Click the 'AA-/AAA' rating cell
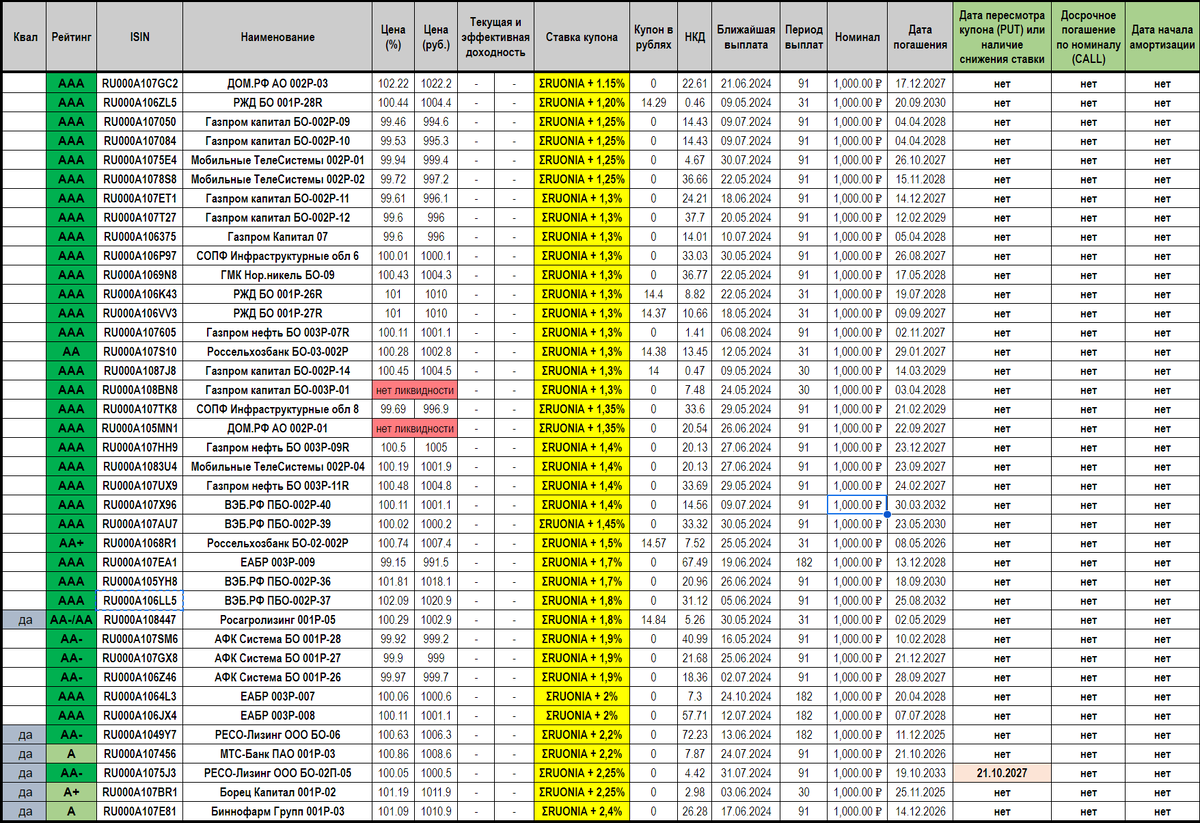The image size is (1200, 823). tap(71, 620)
